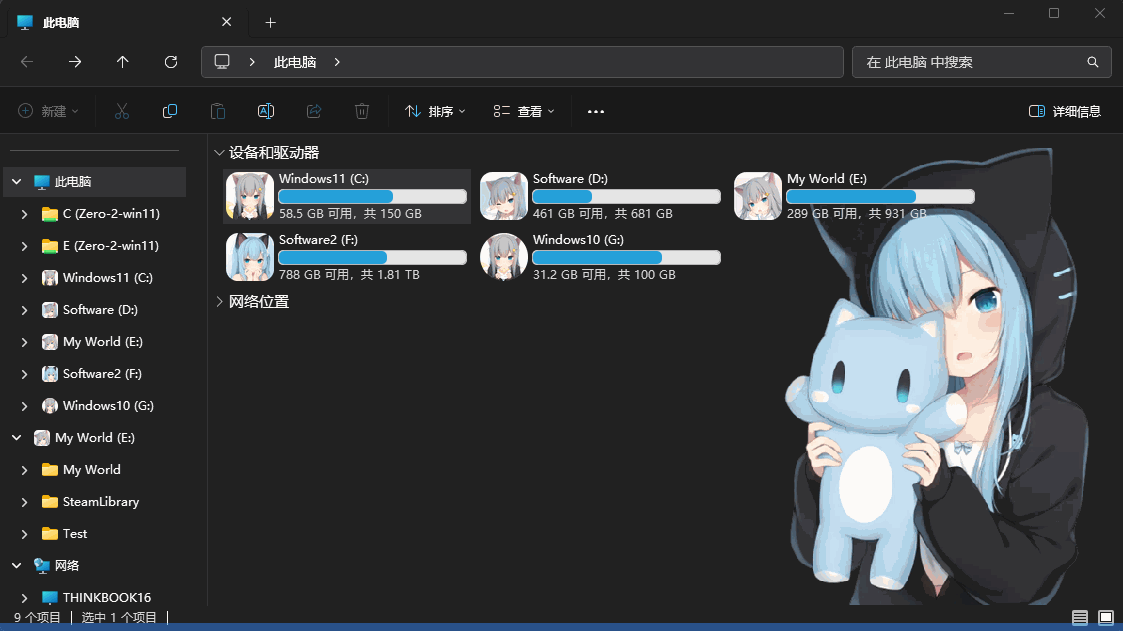Viewport: 1123px width, 631px height.
Task: Open the 排序 sort dropdown
Action: click(435, 111)
